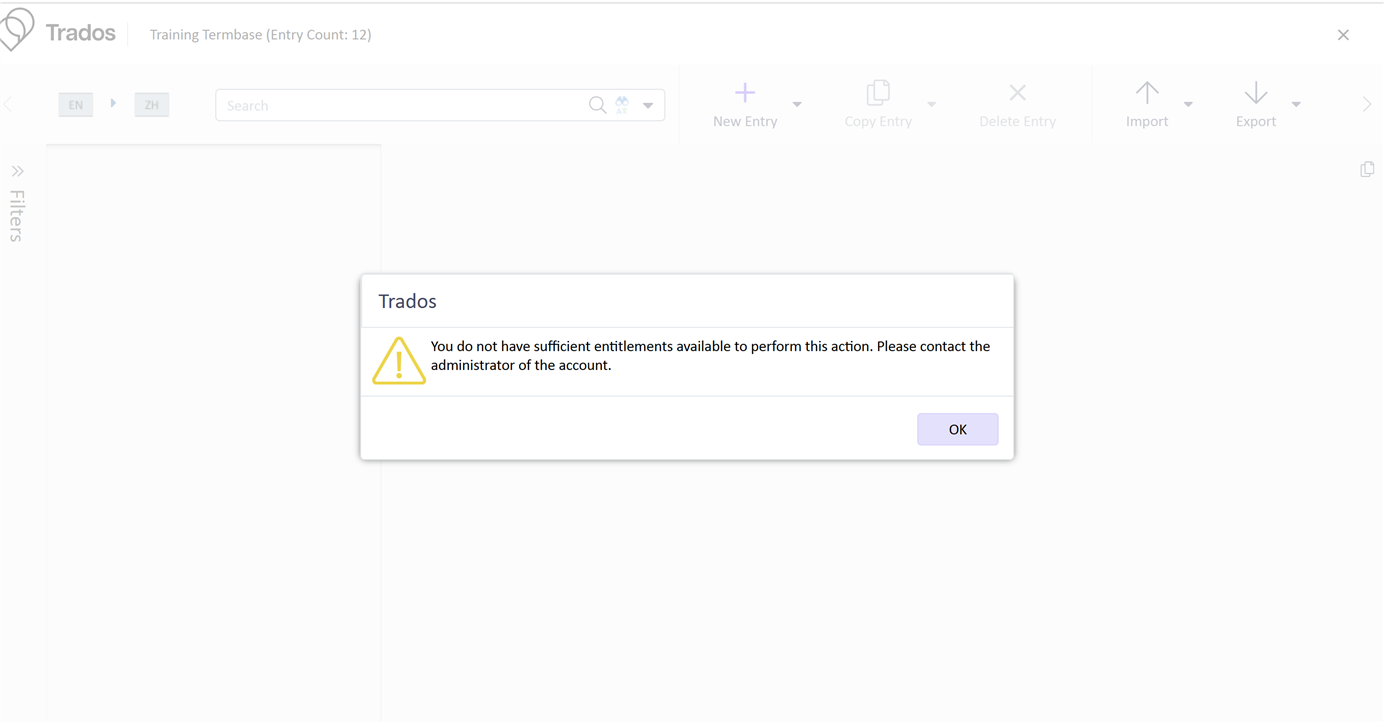The height and width of the screenshot is (723, 1384).
Task: Expand the Filters side panel
Action: 17,170
